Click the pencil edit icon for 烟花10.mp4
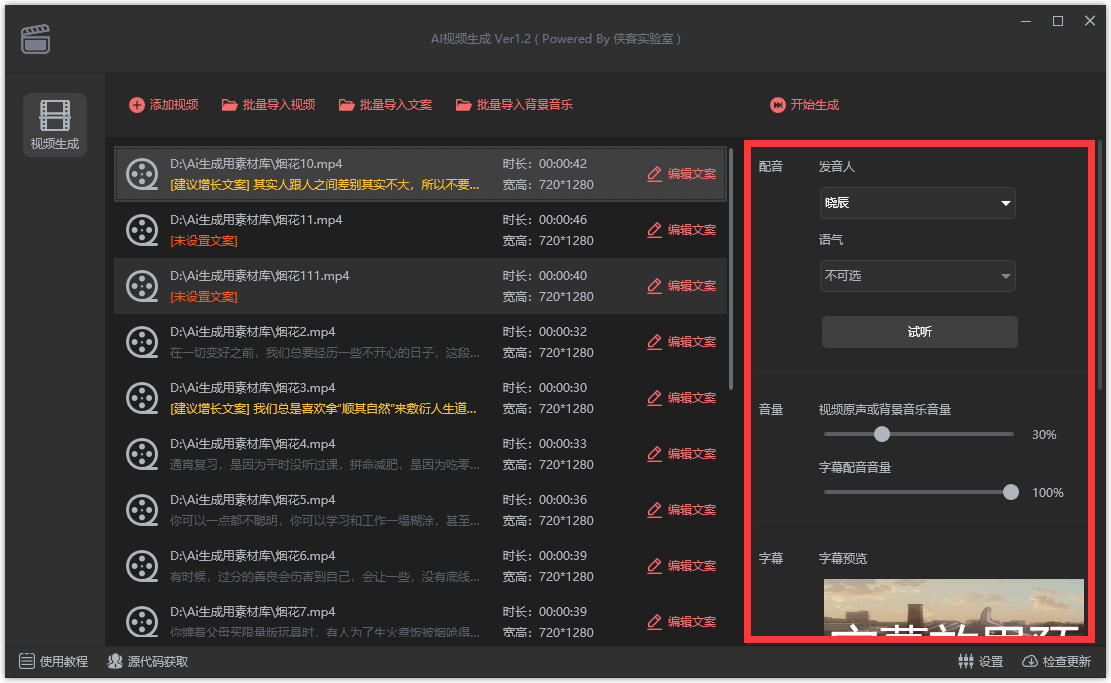Image resolution: width=1111 pixels, height=683 pixels. coord(654,173)
